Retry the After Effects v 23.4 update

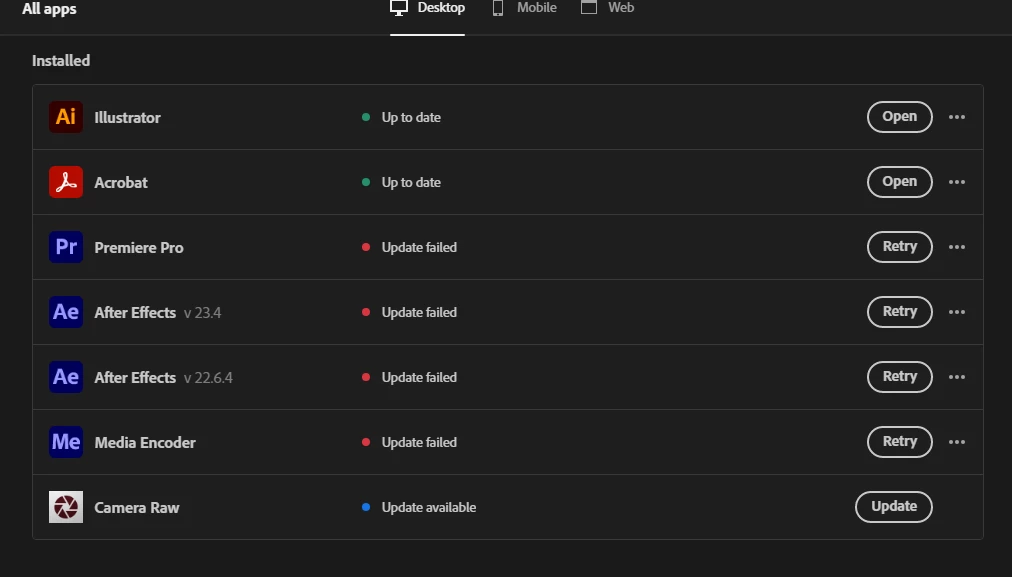900,312
